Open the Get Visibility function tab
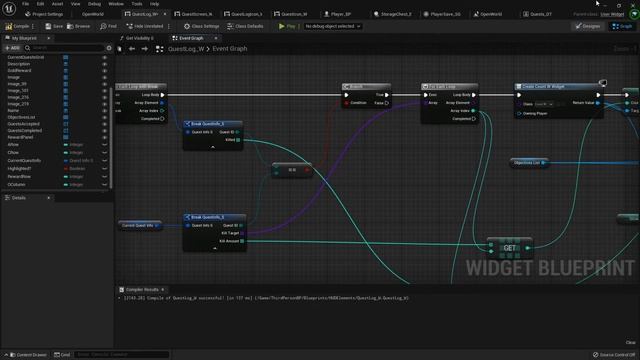This screenshot has height=360, width=640. (x=137, y=38)
